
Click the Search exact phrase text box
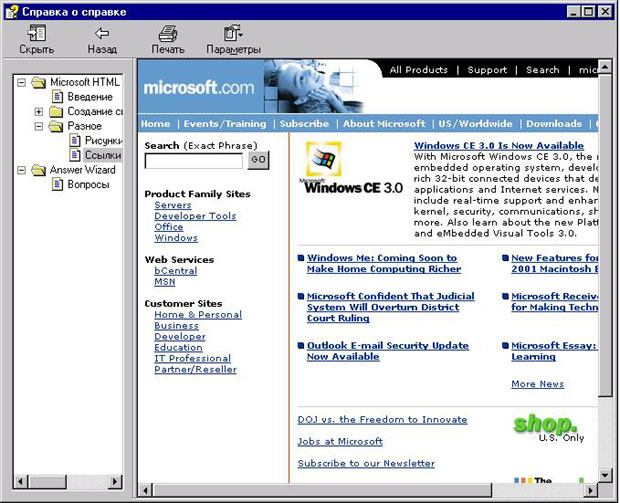pyautogui.click(x=194, y=161)
